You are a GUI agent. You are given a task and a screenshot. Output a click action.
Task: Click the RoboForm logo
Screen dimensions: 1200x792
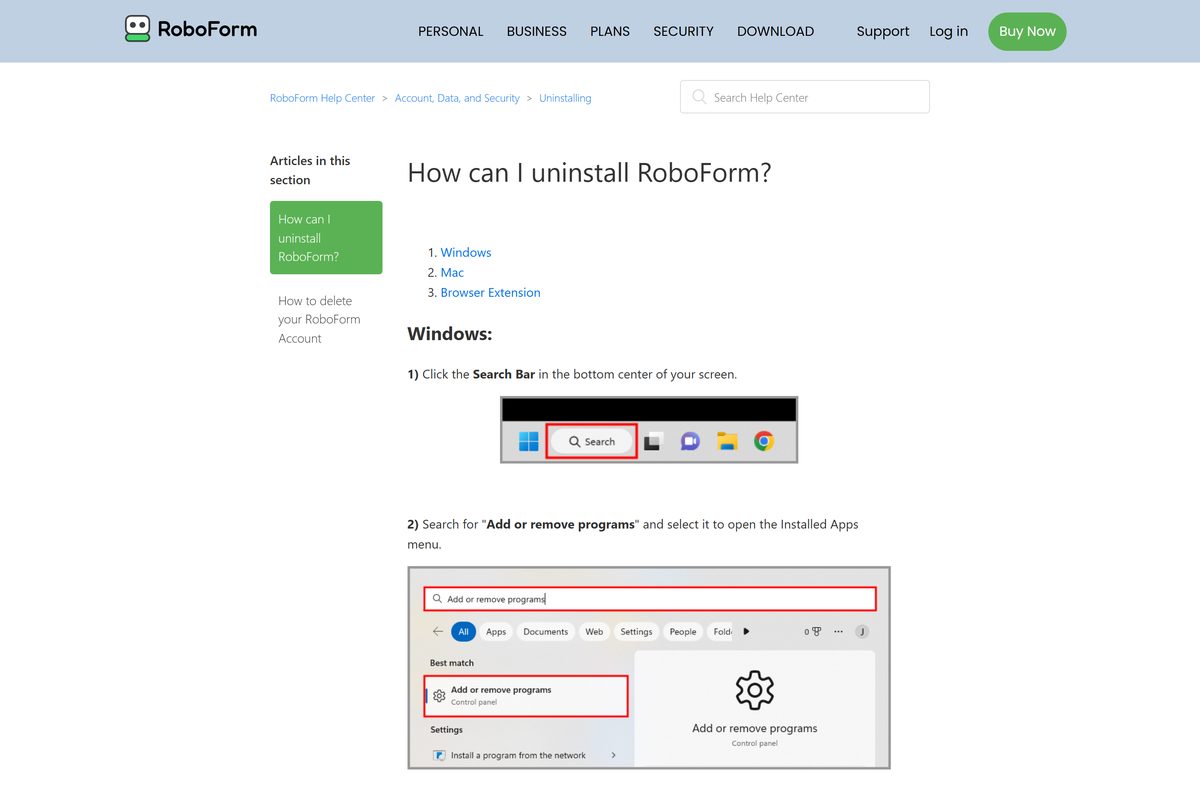[x=191, y=29]
